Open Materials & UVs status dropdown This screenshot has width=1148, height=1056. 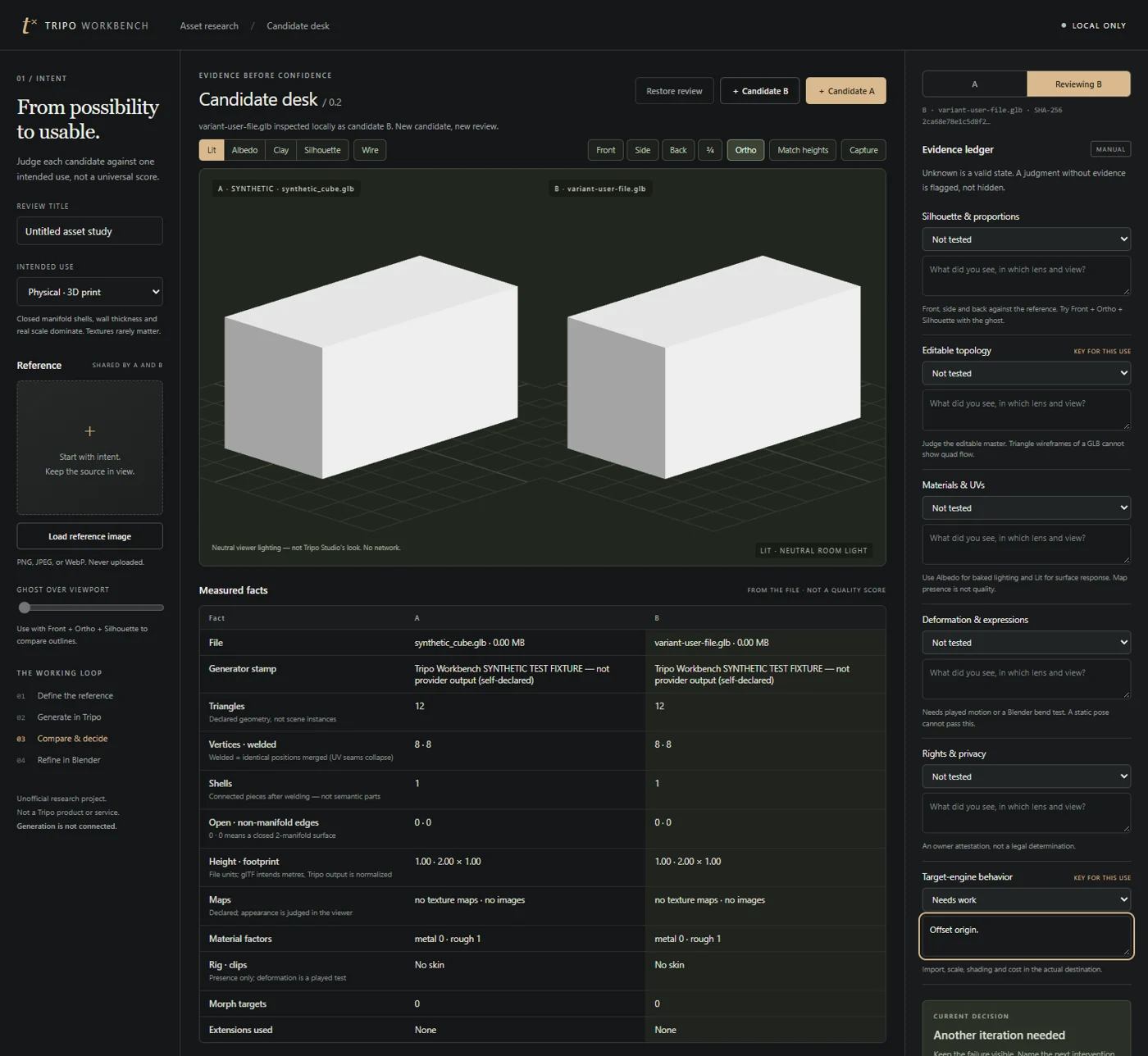click(x=1027, y=508)
